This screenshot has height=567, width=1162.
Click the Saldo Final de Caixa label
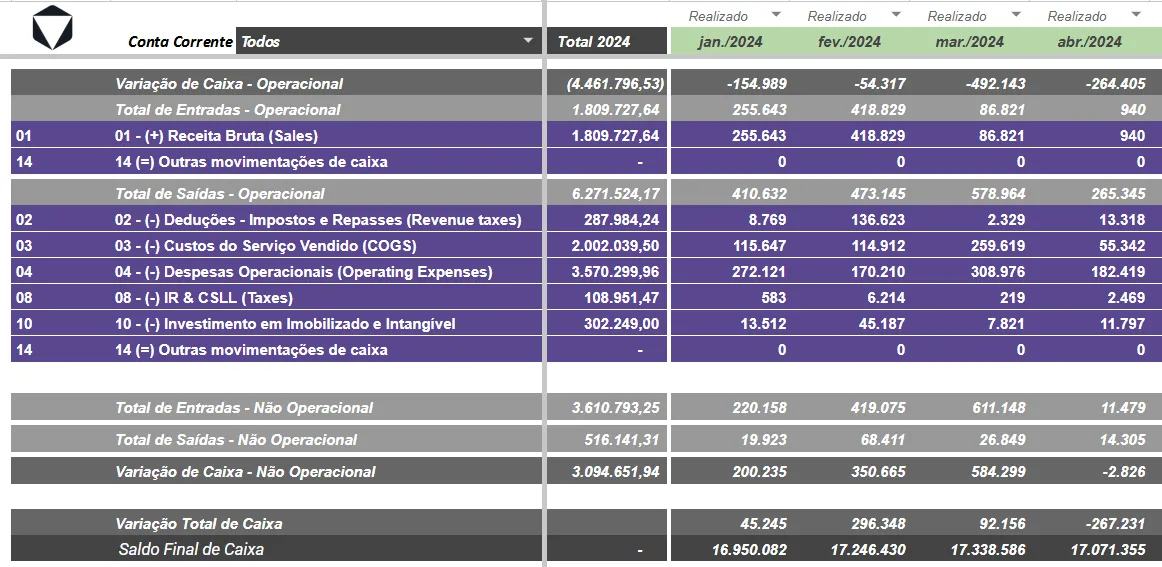(191, 549)
